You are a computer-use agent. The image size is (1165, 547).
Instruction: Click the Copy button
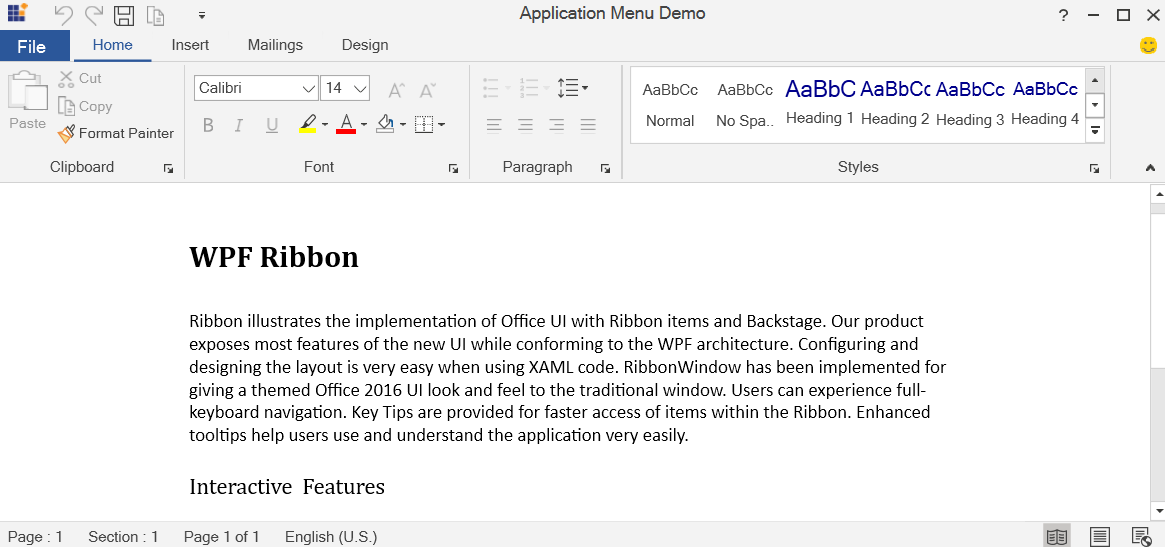85,106
